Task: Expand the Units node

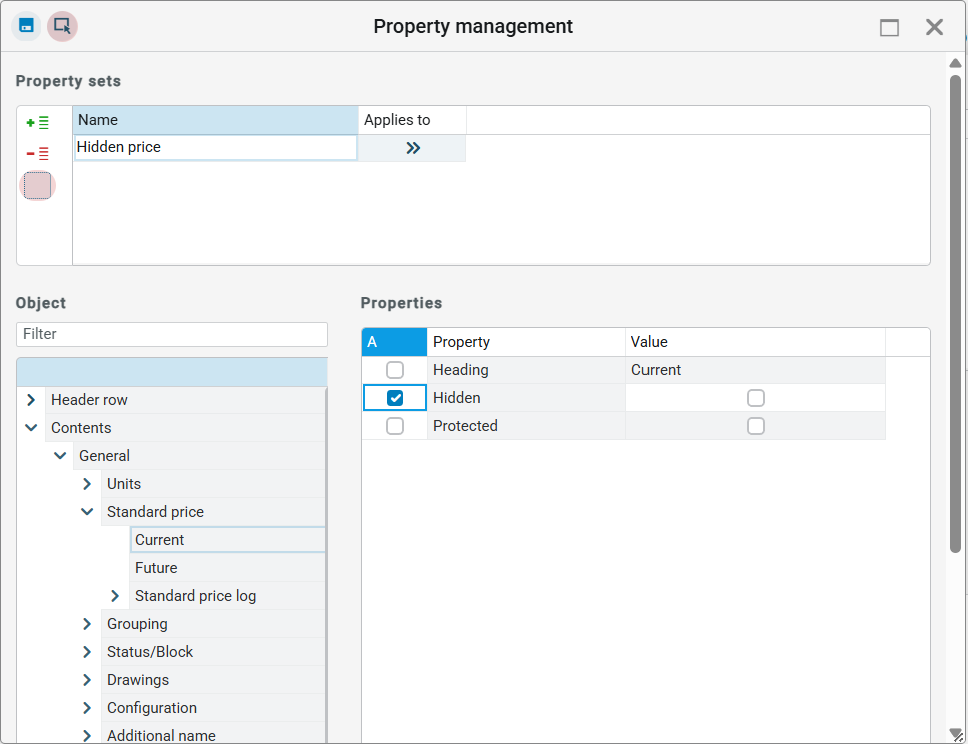Action: pos(87,484)
